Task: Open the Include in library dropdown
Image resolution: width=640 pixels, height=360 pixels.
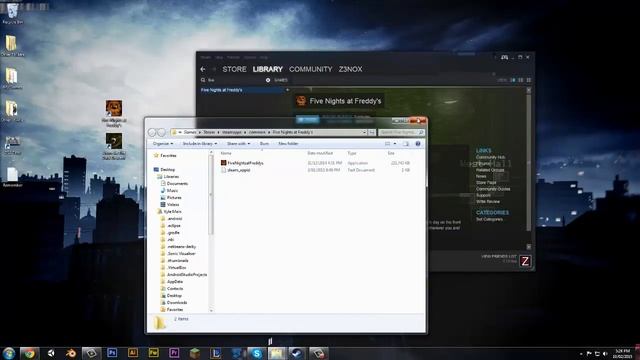Action: tap(200, 144)
